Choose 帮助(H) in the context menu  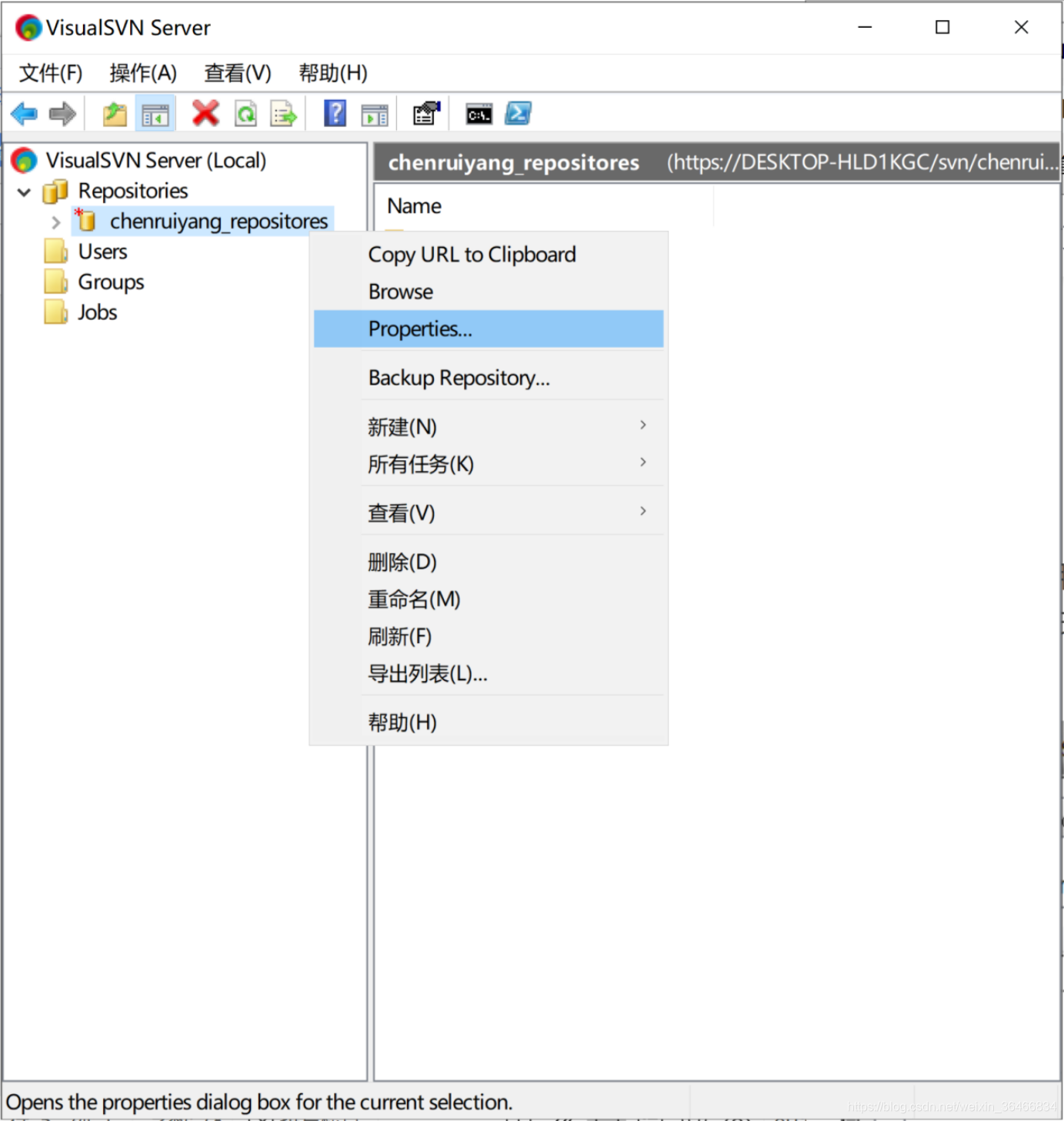[x=489, y=722]
